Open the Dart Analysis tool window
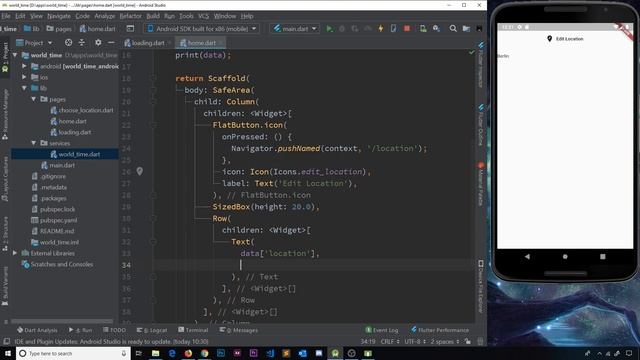The height and width of the screenshot is (360, 640). pos(37,330)
